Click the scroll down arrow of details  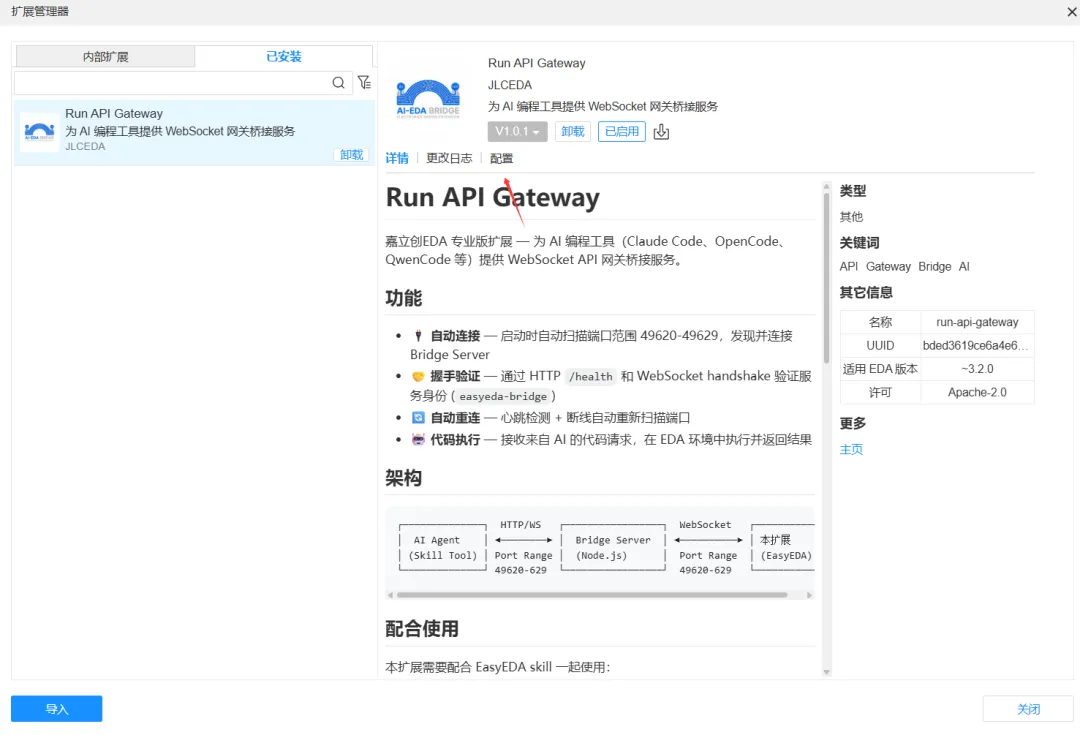(x=827, y=672)
